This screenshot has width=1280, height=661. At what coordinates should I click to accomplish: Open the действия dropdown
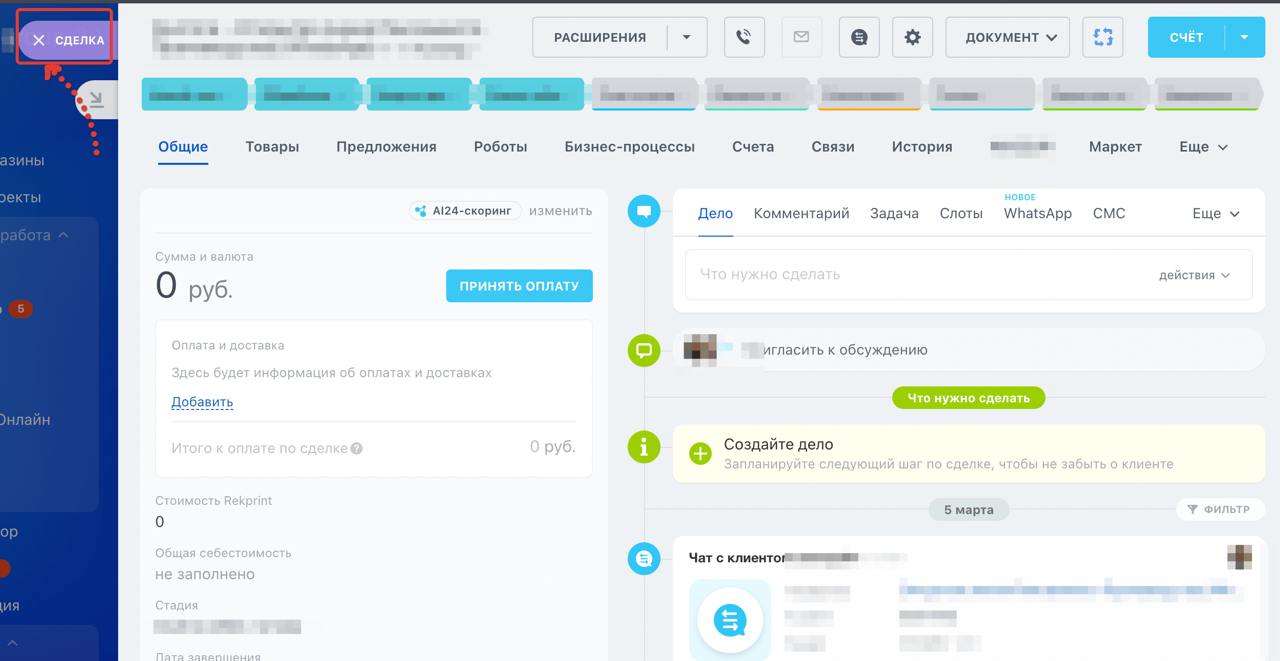(1194, 275)
